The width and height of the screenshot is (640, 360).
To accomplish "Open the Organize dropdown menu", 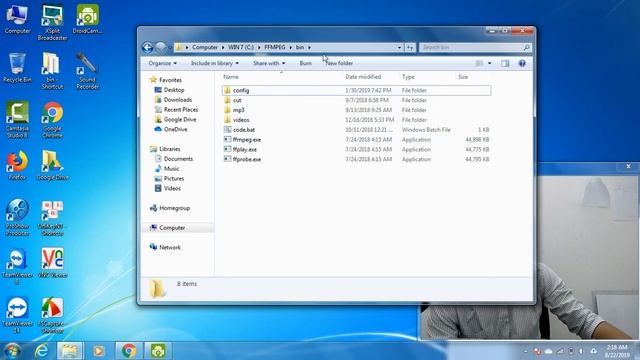I will pos(162,63).
